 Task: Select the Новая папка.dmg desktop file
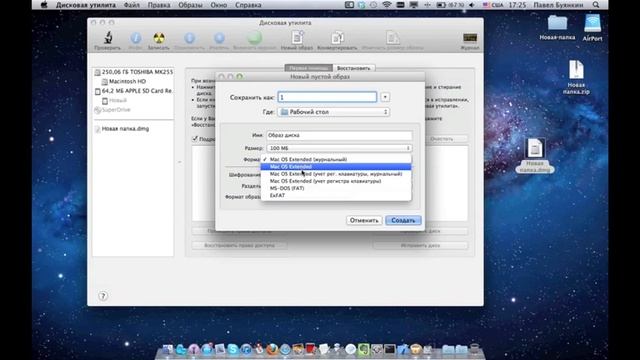(535, 156)
